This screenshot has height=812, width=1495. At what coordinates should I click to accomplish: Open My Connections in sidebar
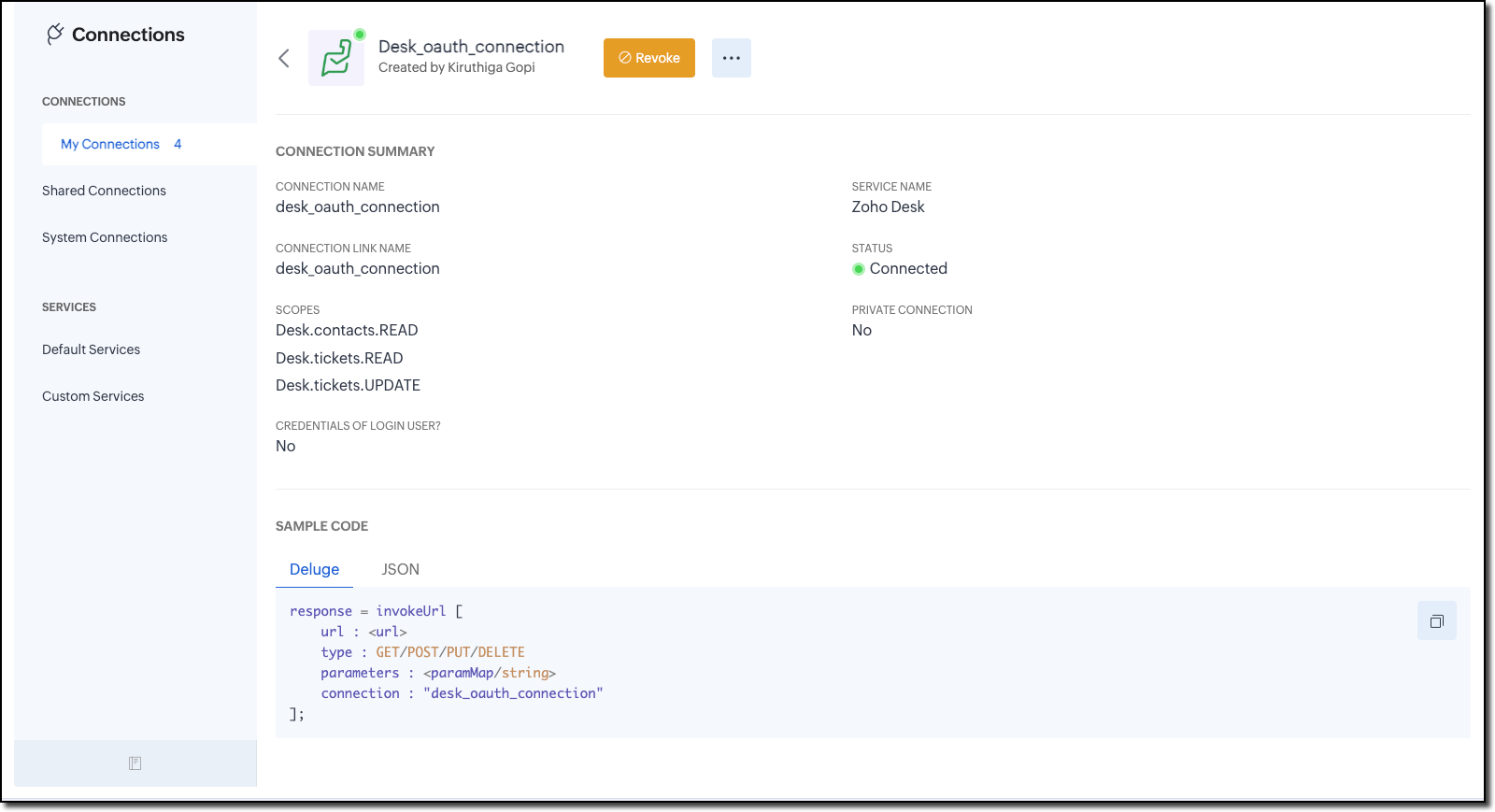(110, 144)
